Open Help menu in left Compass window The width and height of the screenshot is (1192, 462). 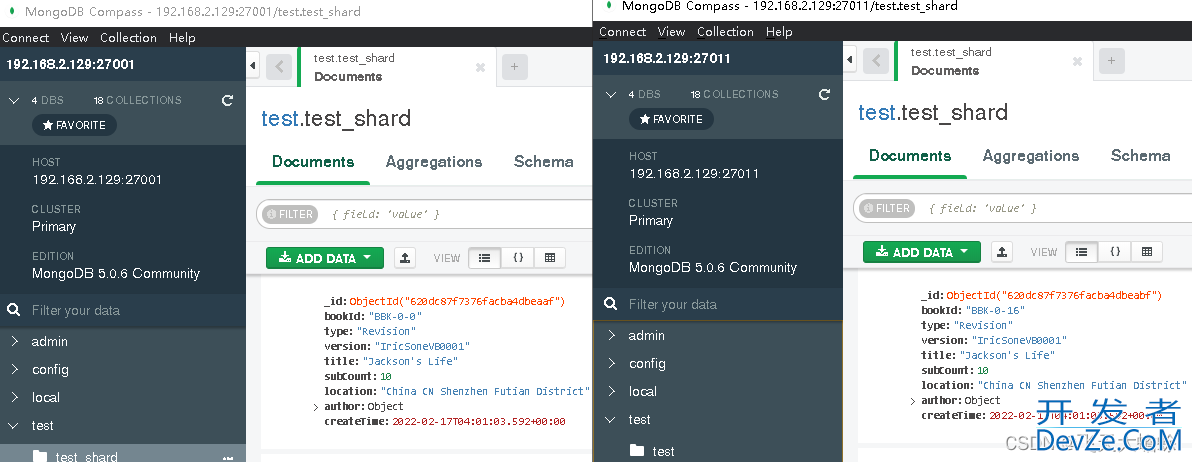click(182, 38)
